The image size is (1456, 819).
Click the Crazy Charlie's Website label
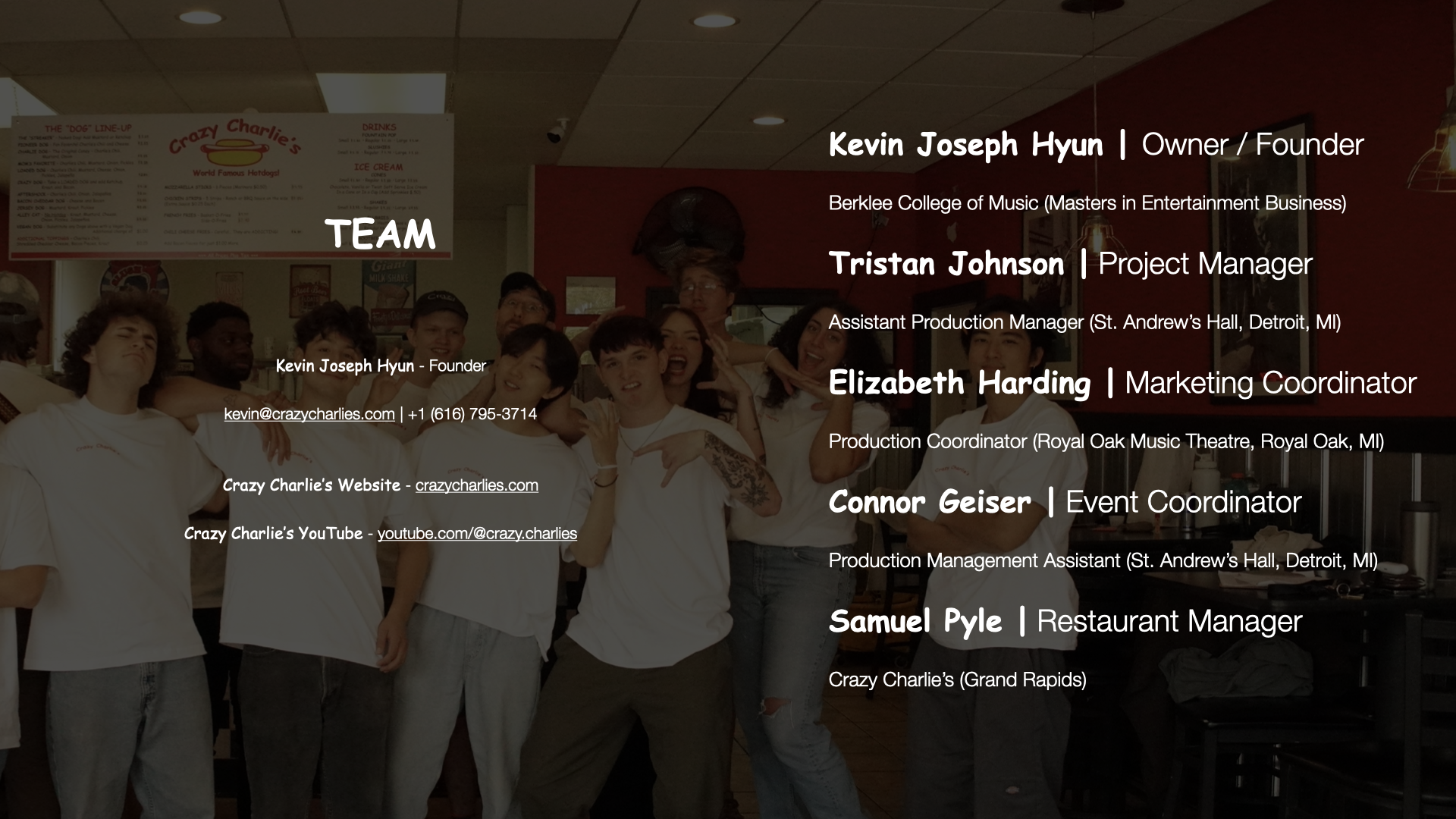311,485
